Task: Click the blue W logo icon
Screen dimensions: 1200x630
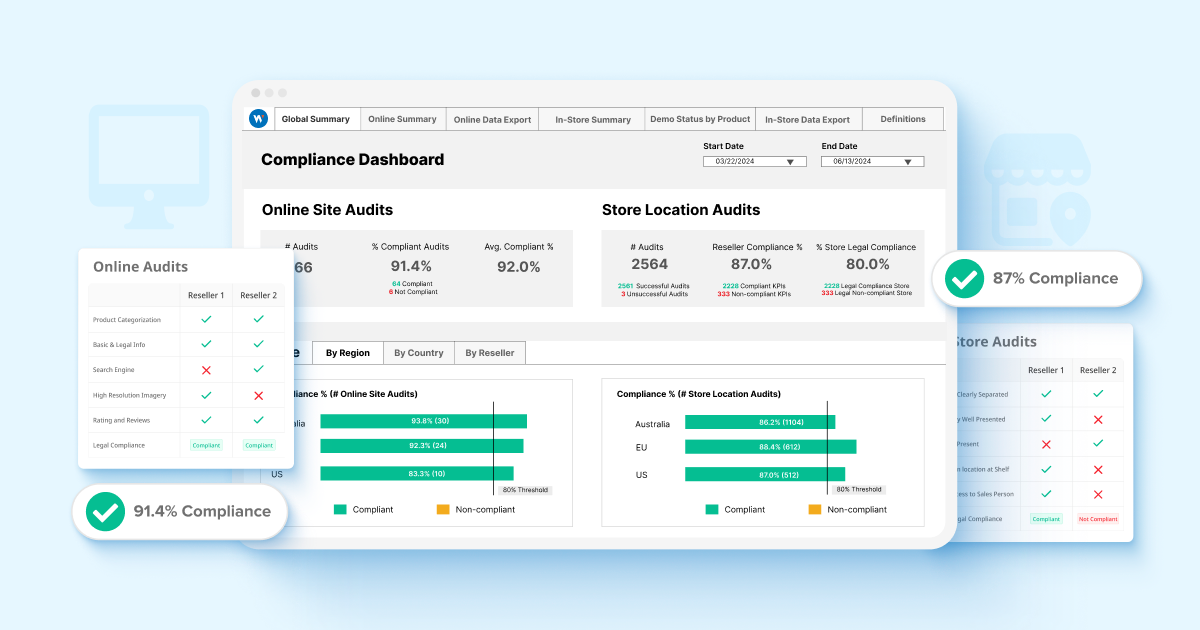Action: (258, 119)
